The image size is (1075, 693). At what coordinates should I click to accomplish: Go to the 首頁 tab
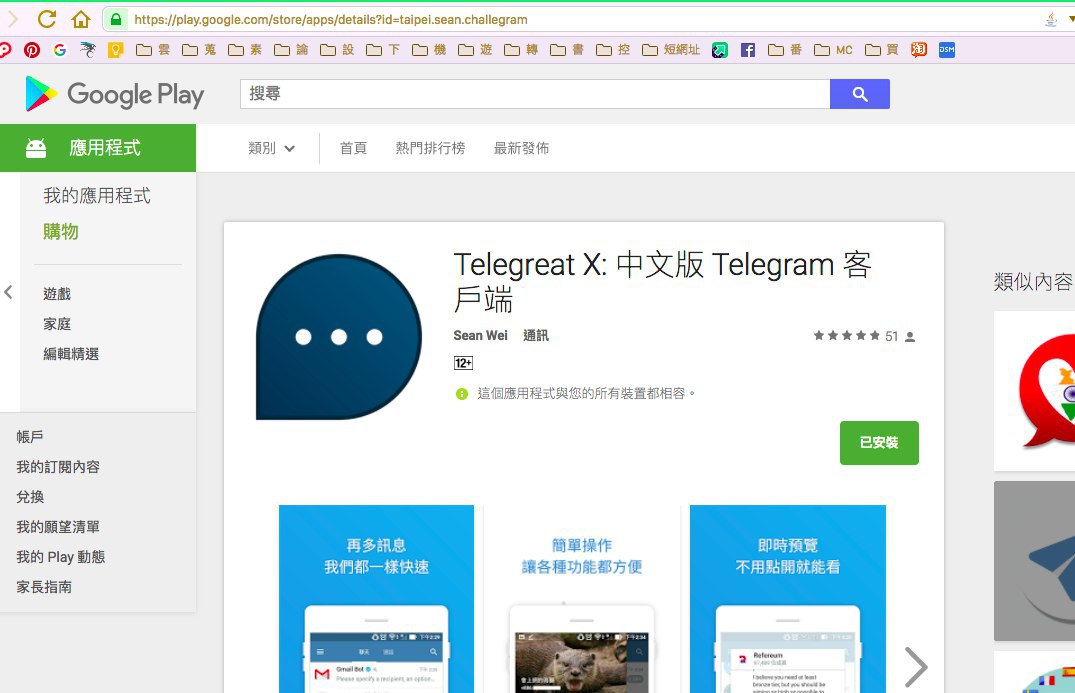(x=353, y=148)
